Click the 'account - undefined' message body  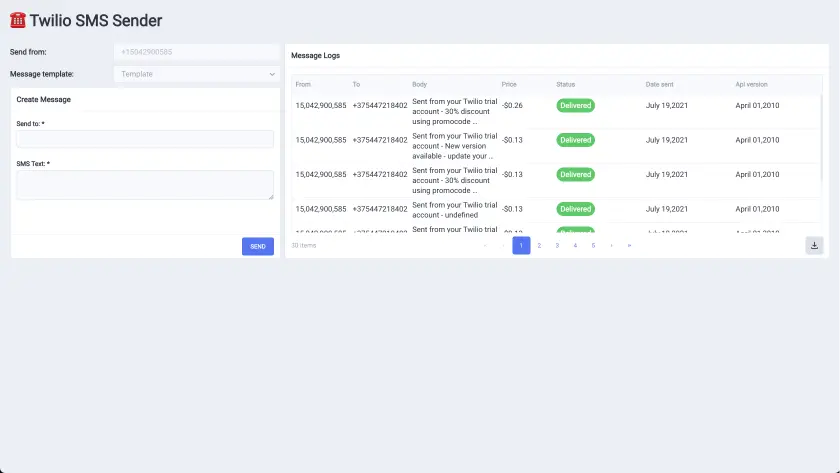(x=455, y=209)
